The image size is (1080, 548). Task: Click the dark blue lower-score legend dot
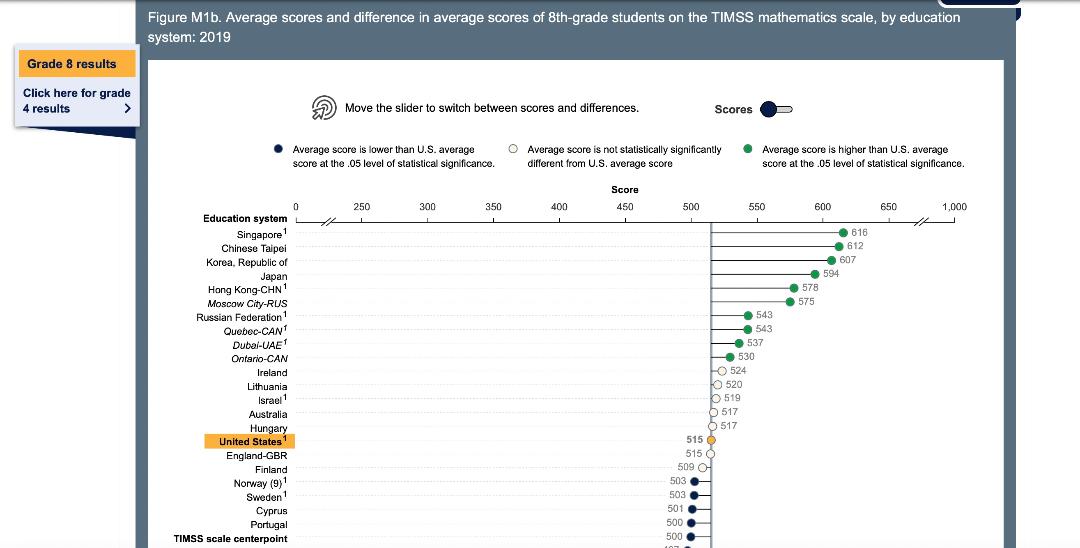(x=278, y=150)
